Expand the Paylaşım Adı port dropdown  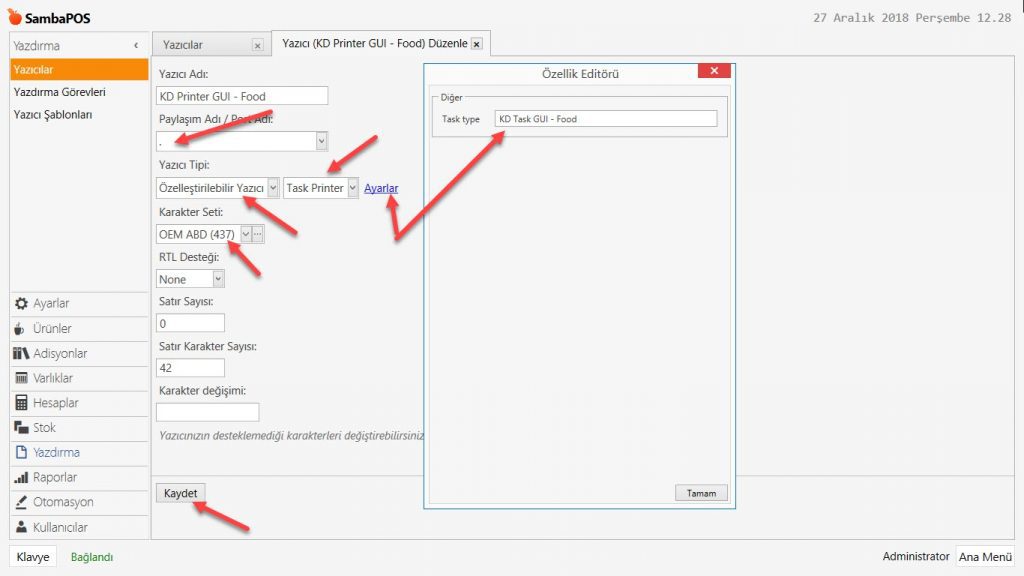click(321, 142)
